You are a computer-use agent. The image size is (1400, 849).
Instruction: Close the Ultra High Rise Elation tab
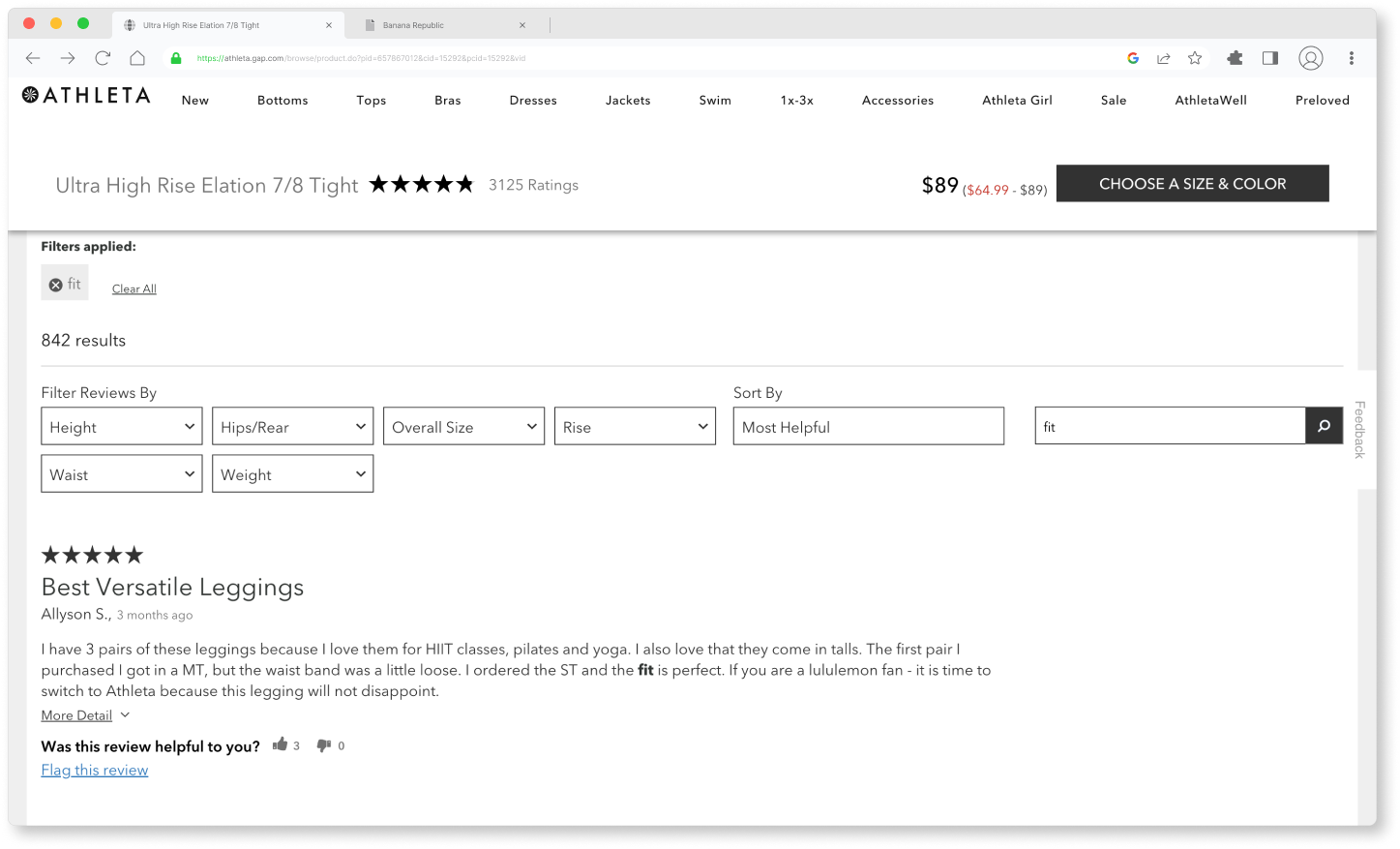point(329,25)
